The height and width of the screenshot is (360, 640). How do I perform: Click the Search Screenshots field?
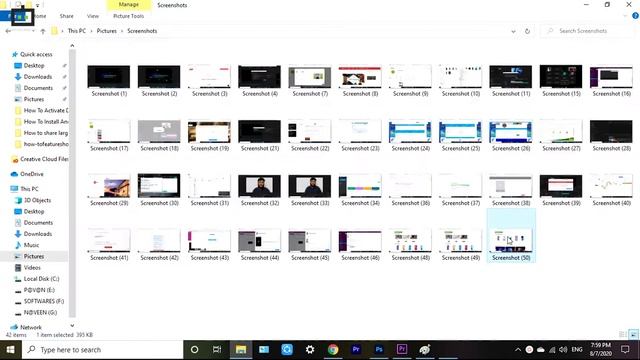[x=587, y=31]
